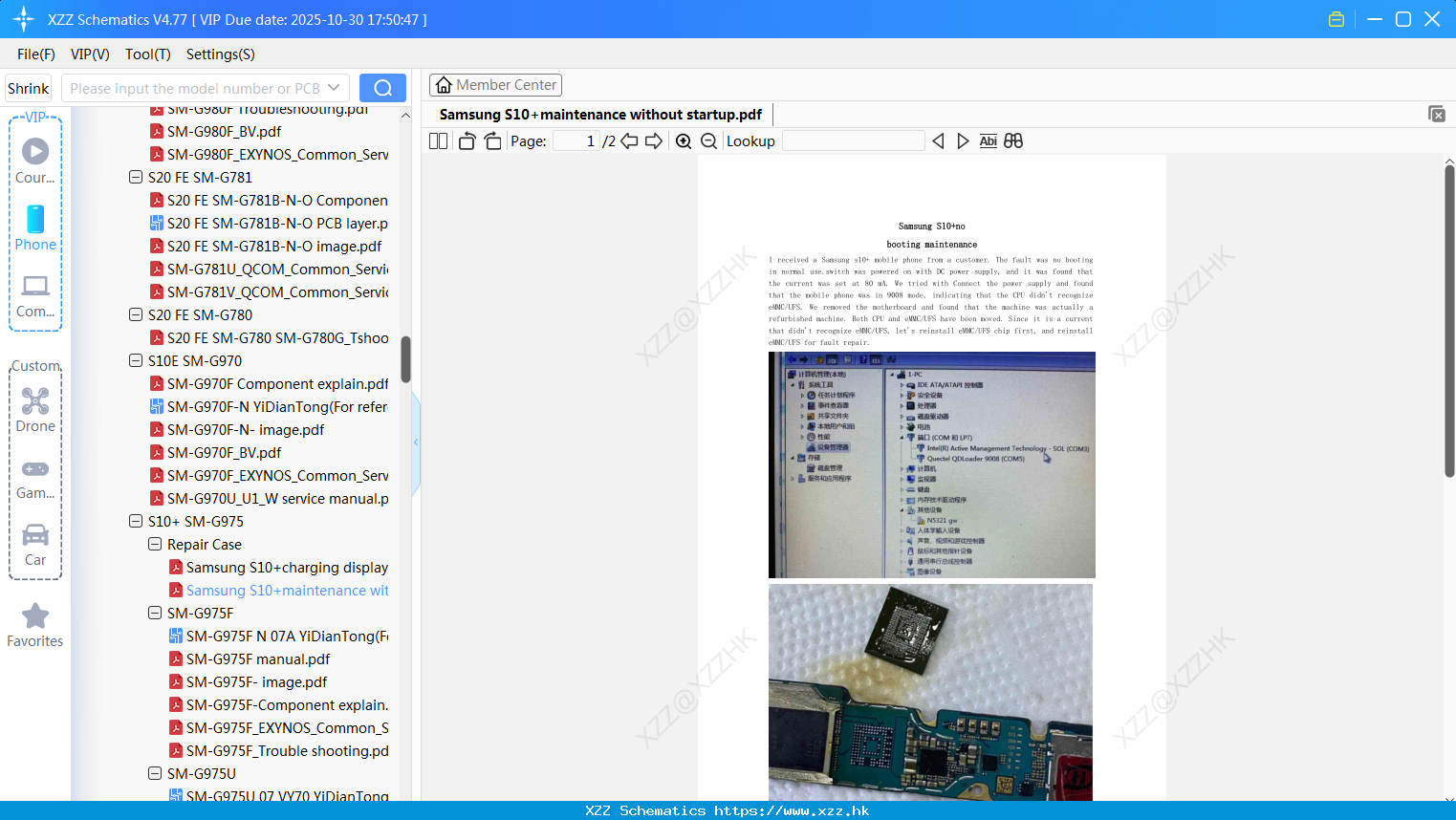Collapse the S10E SM-G970 folder
Screen dimensions: 1456x820
pyautogui.click(x=136, y=360)
